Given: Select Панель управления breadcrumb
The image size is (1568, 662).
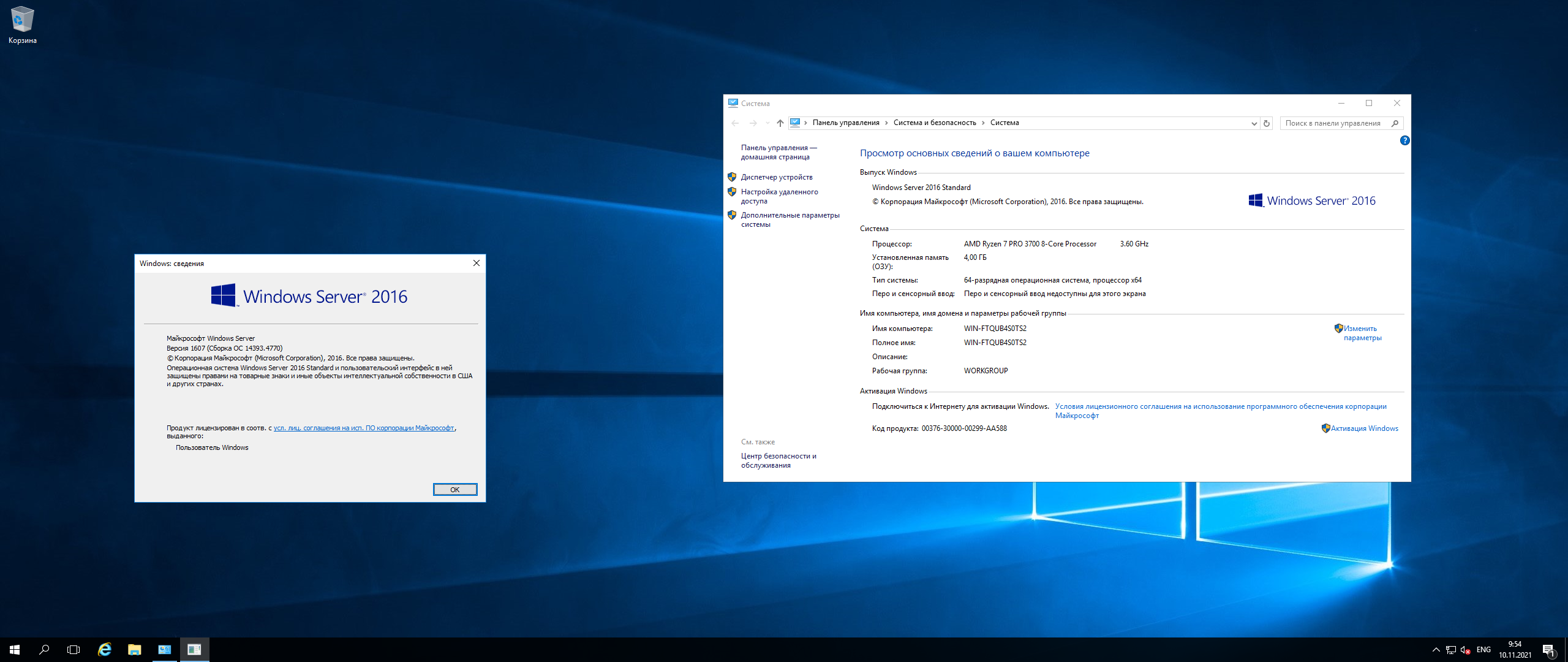Looking at the screenshot, I should tap(846, 123).
